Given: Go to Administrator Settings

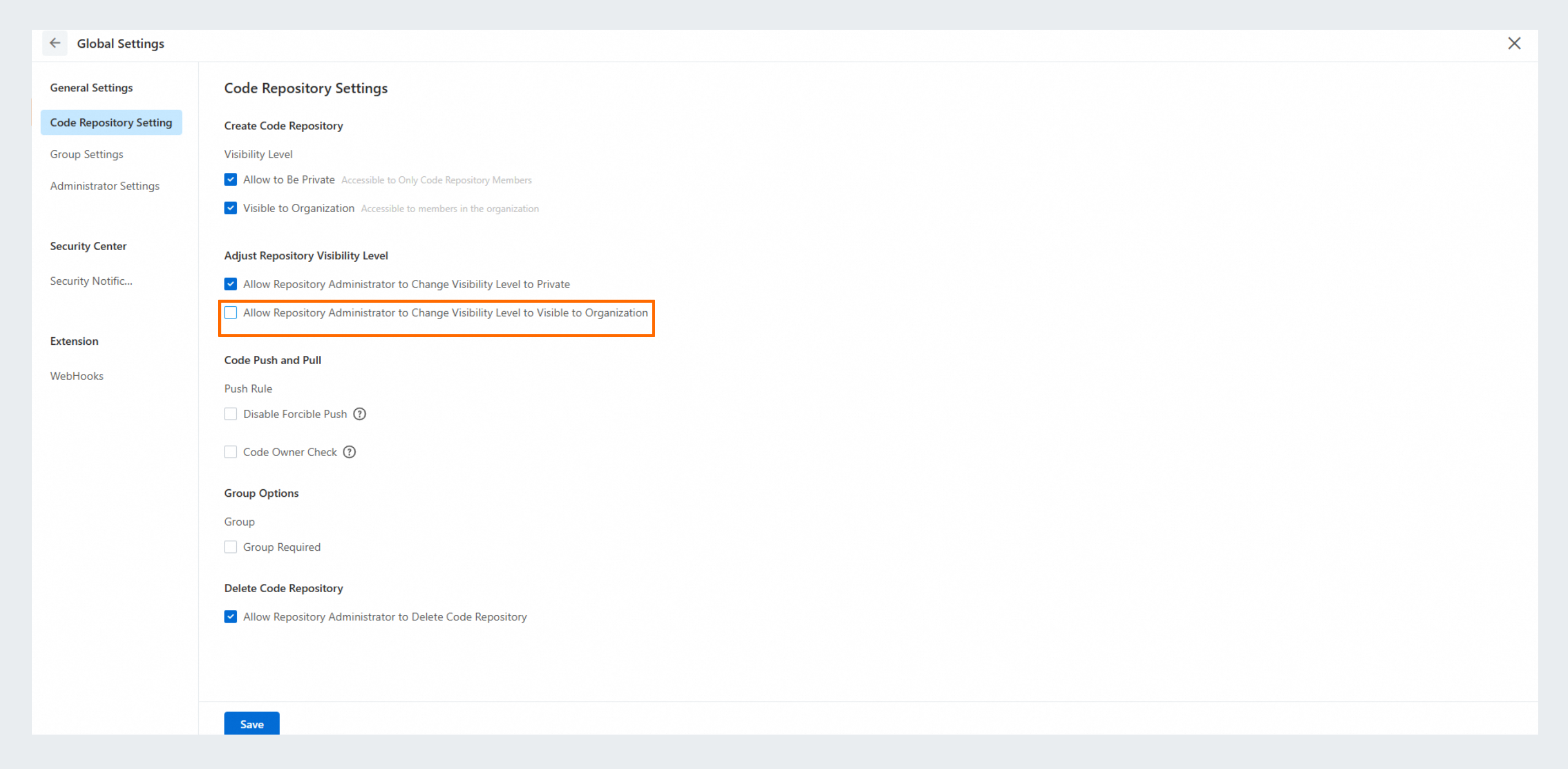Looking at the screenshot, I should click(105, 186).
